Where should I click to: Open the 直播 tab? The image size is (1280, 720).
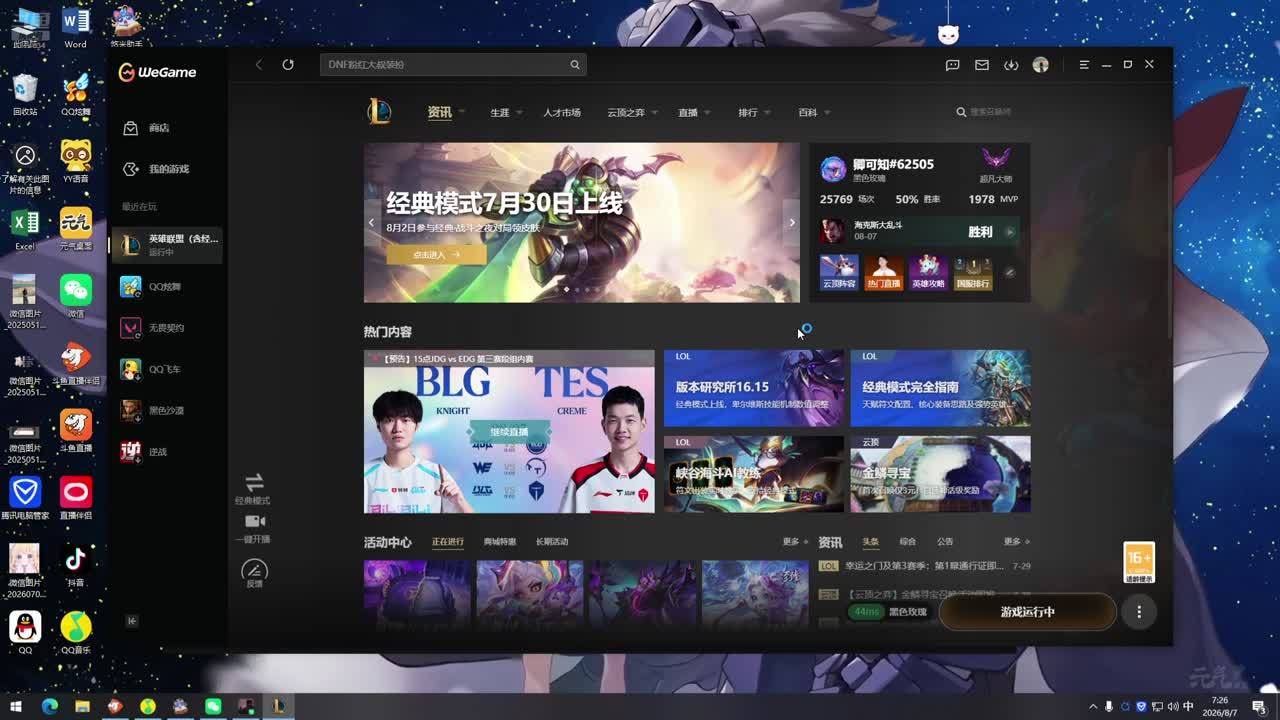pyautogui.click(x=688, y=113)
